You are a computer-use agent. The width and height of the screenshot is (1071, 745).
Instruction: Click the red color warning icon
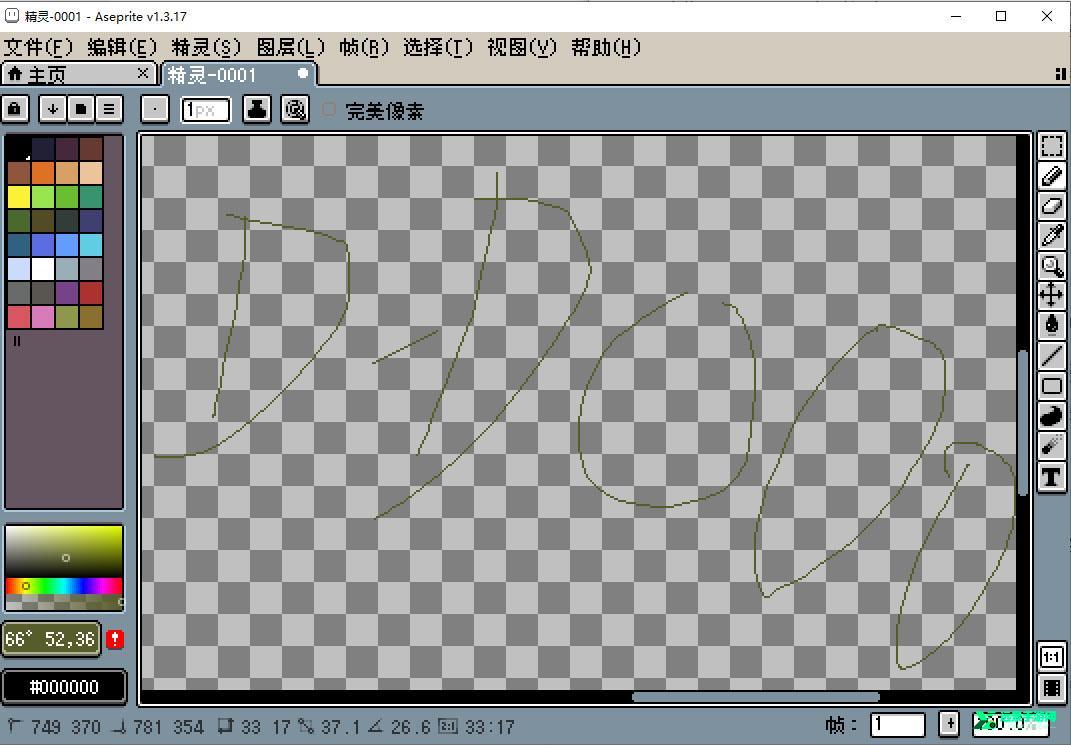click(x=115, y=639)
